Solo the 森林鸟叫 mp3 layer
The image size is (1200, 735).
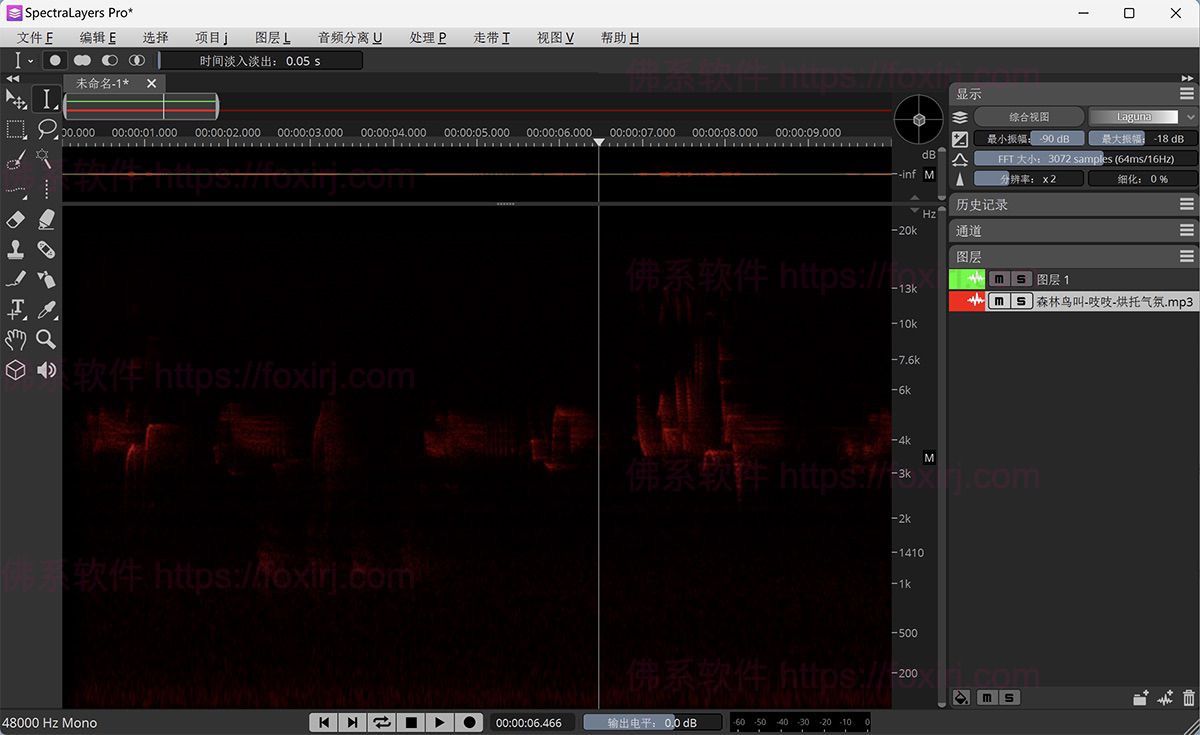pos(1021,301)
